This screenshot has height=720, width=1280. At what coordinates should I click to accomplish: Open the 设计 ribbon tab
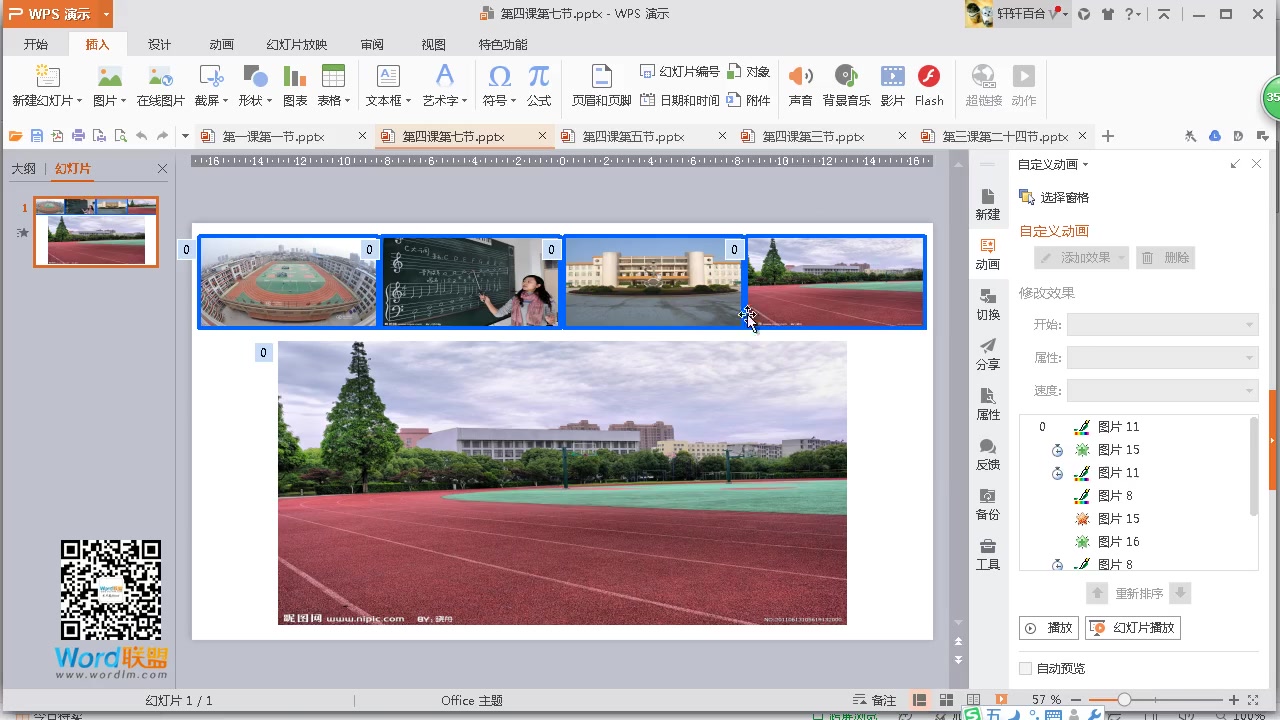pyautogui.click(x=159, y=44)
